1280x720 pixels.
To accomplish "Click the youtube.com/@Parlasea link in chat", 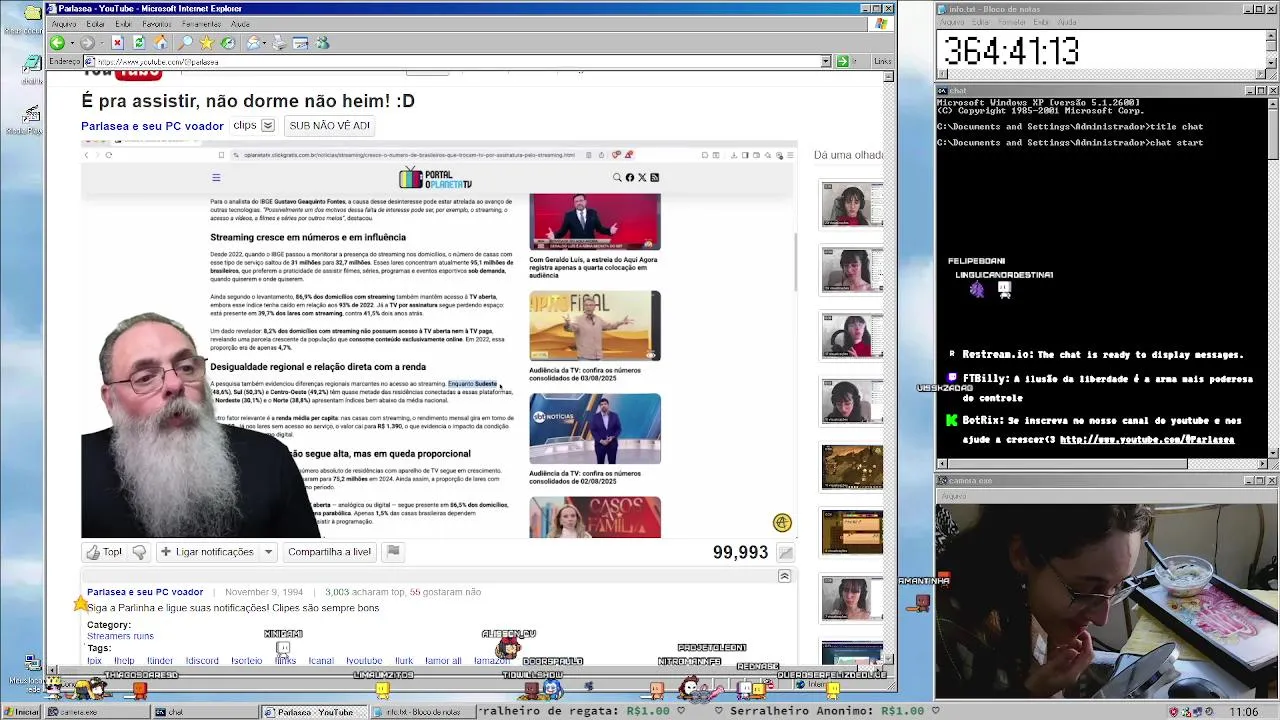I will [x=1147, y=440].
